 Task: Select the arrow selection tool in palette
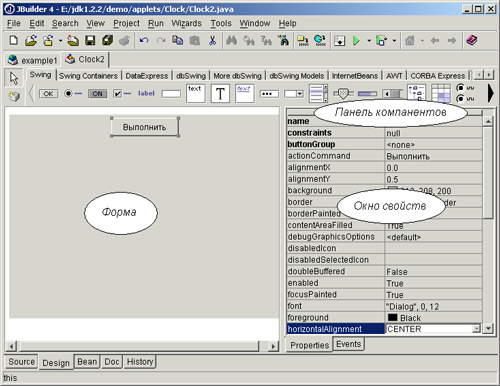[x=14, y=78]
